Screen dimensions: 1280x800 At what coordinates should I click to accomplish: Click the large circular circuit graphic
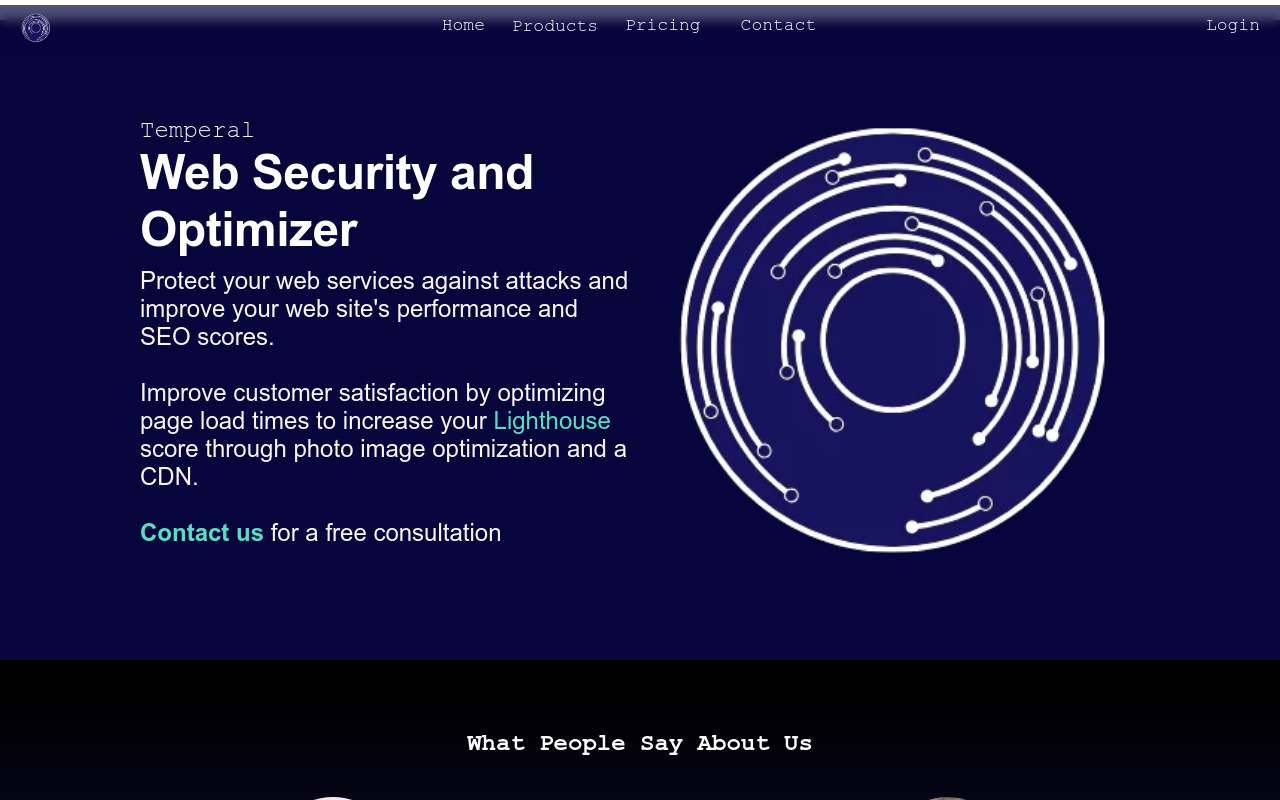pyautogui.click(x=892, y=340)
